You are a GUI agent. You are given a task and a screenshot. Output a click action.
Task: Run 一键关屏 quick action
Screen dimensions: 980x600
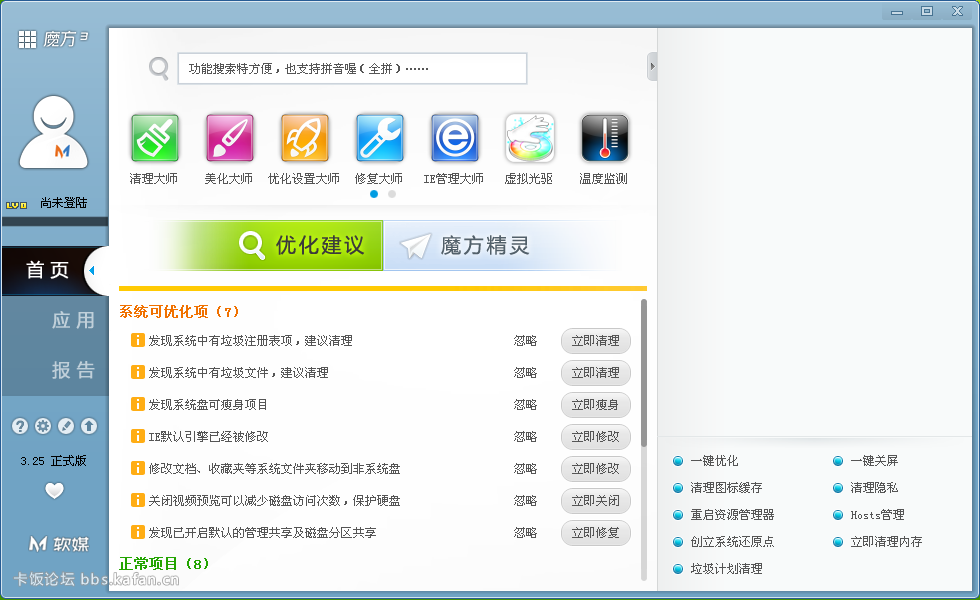(874, 461)
